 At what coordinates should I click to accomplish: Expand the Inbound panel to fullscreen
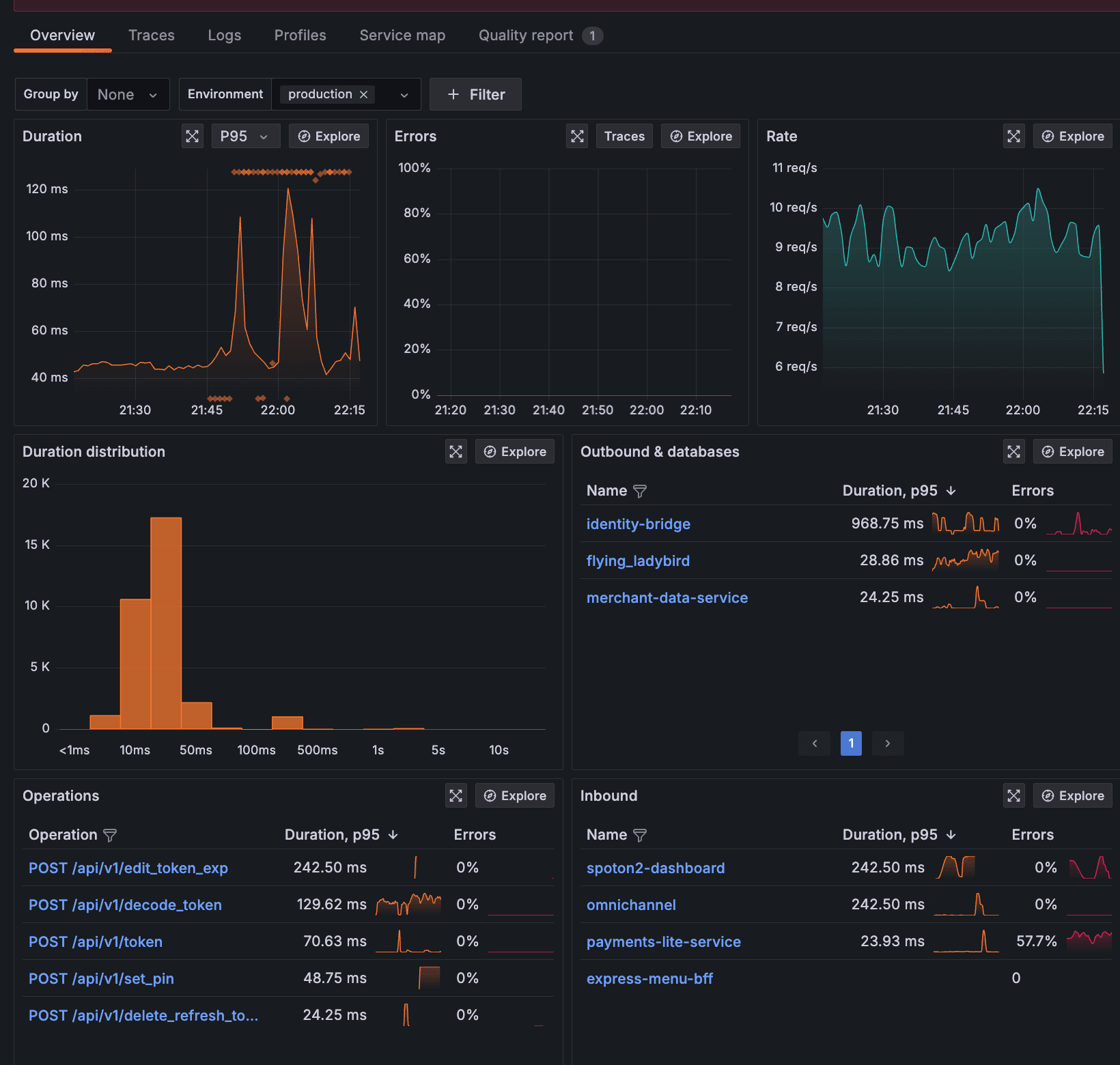tap(1013, 795)
